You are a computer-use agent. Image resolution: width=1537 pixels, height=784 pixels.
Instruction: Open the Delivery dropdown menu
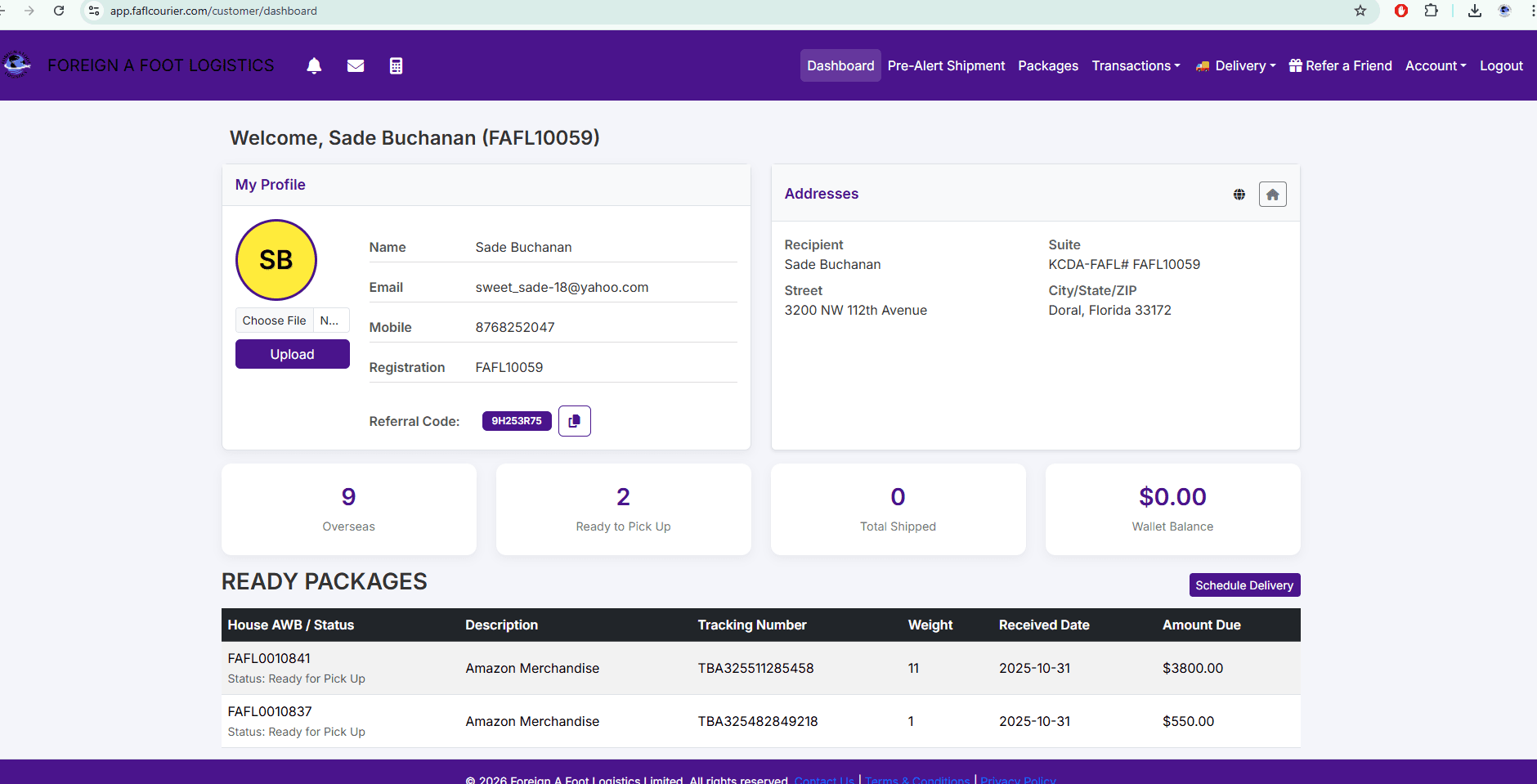(x=1235, y=65)
